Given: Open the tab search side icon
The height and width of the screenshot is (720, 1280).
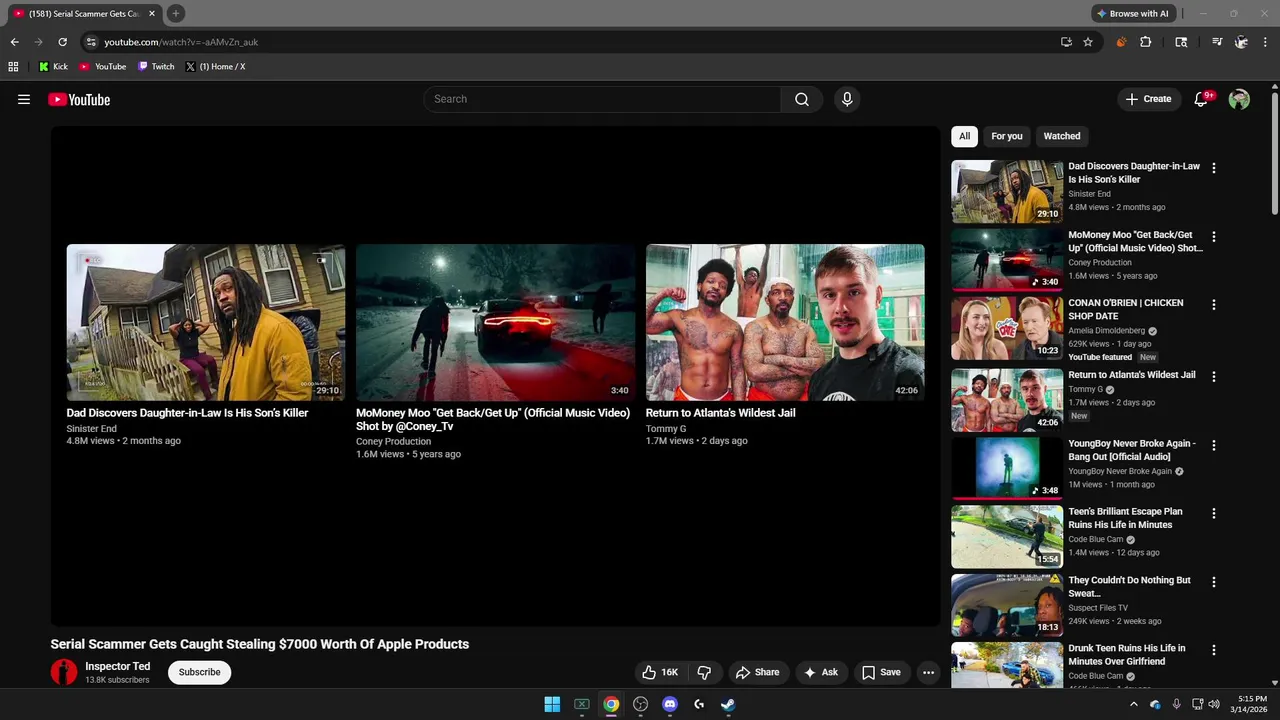Looking at the screenshot, I should tap(1181, 42).
